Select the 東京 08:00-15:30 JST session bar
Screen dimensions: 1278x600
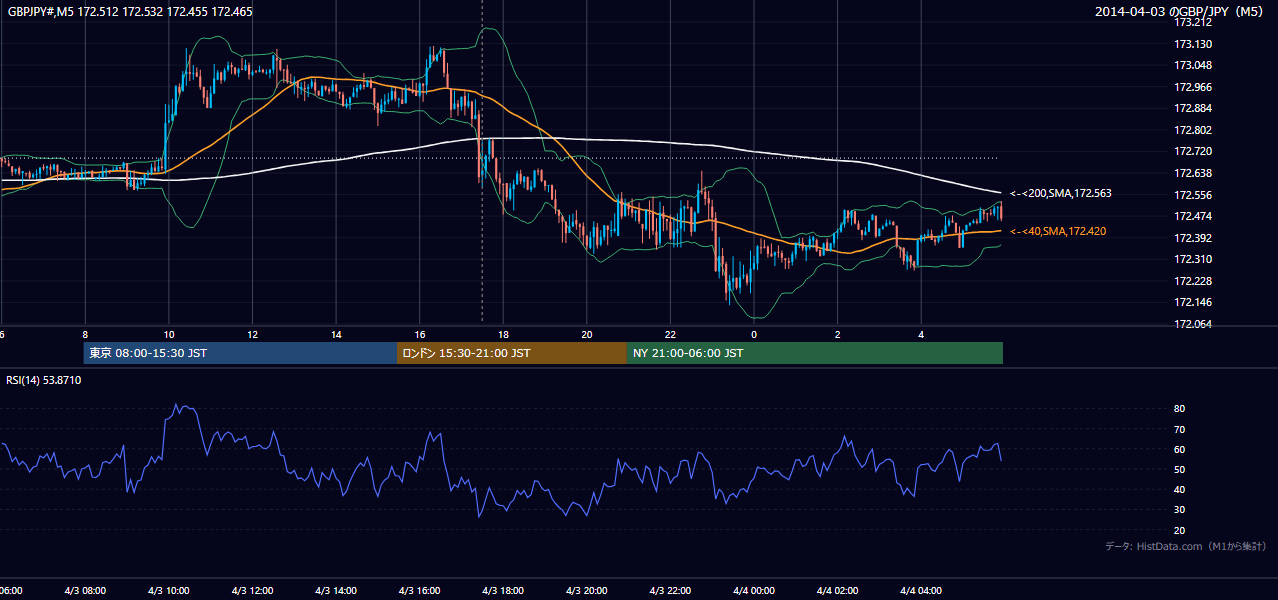[240, 353]
